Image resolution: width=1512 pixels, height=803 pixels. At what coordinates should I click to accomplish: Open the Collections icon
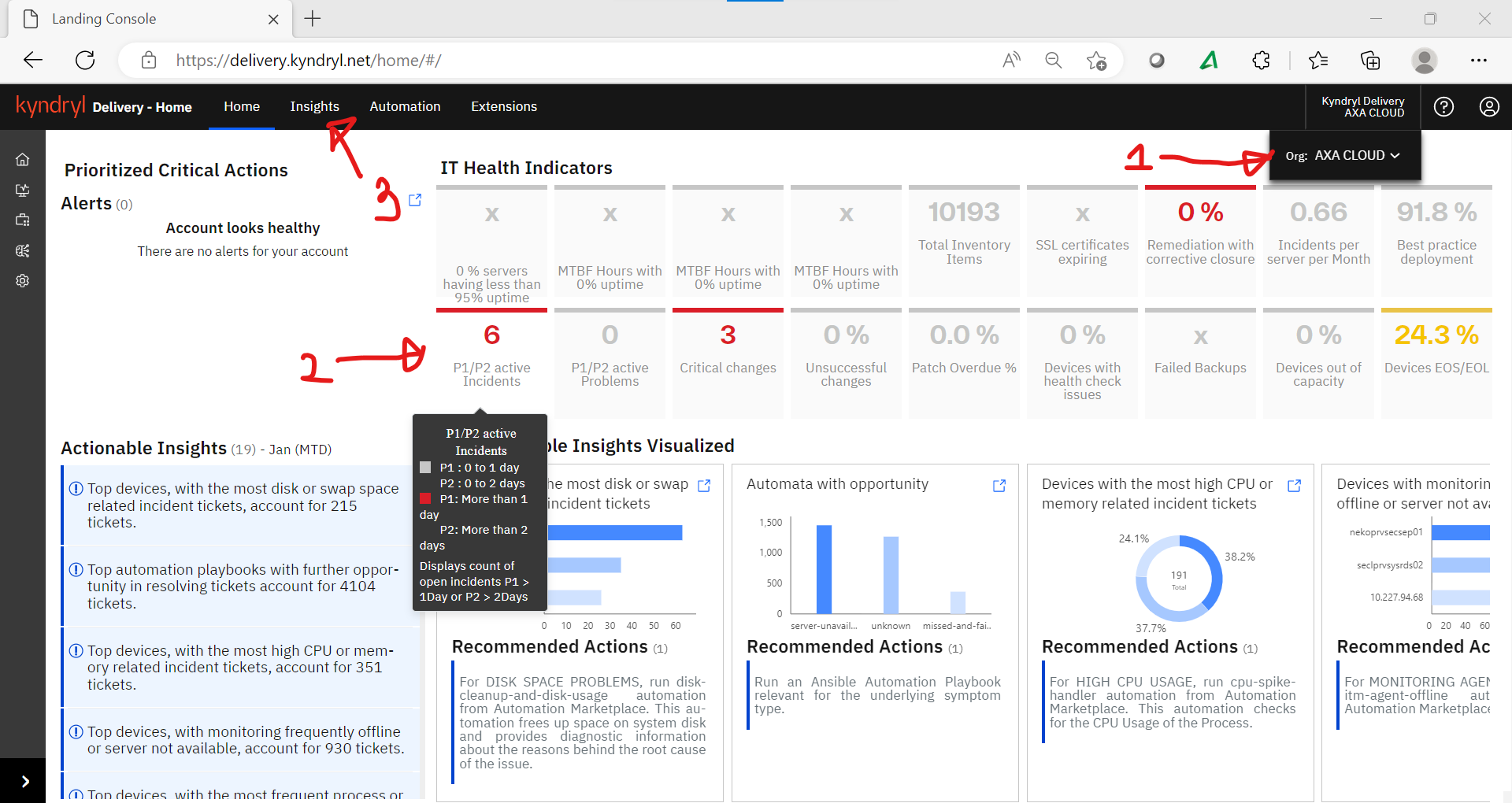(1370, 60)
